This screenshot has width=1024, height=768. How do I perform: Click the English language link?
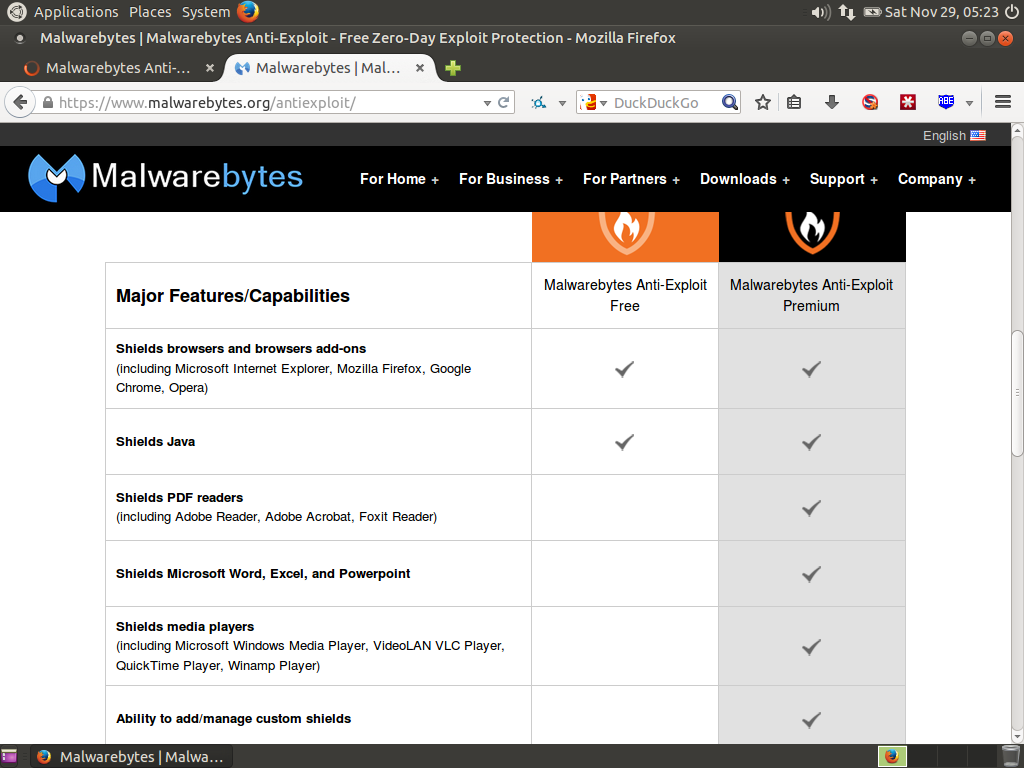(944, 136)
